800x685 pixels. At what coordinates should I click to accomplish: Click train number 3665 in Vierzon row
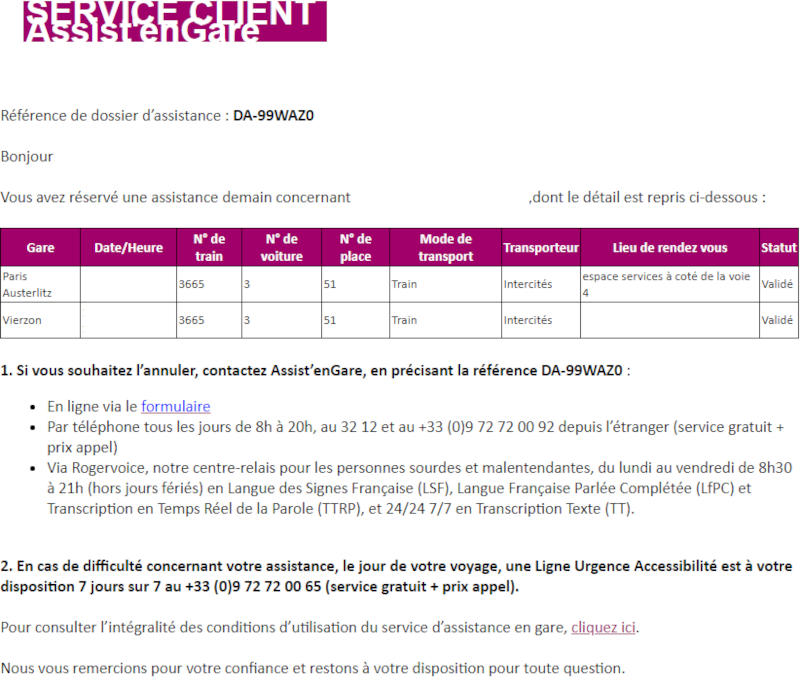coord(191,320)
